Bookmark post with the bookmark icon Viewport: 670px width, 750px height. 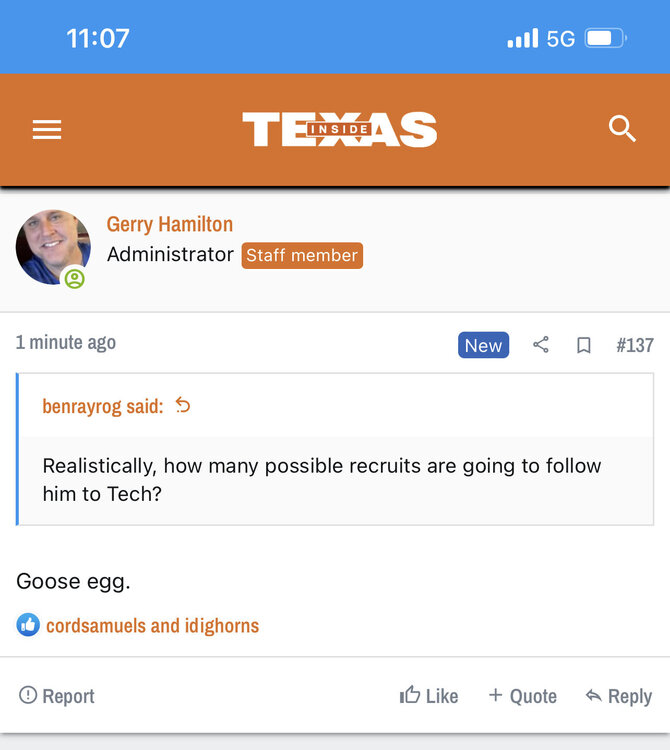tap(584, 345)
